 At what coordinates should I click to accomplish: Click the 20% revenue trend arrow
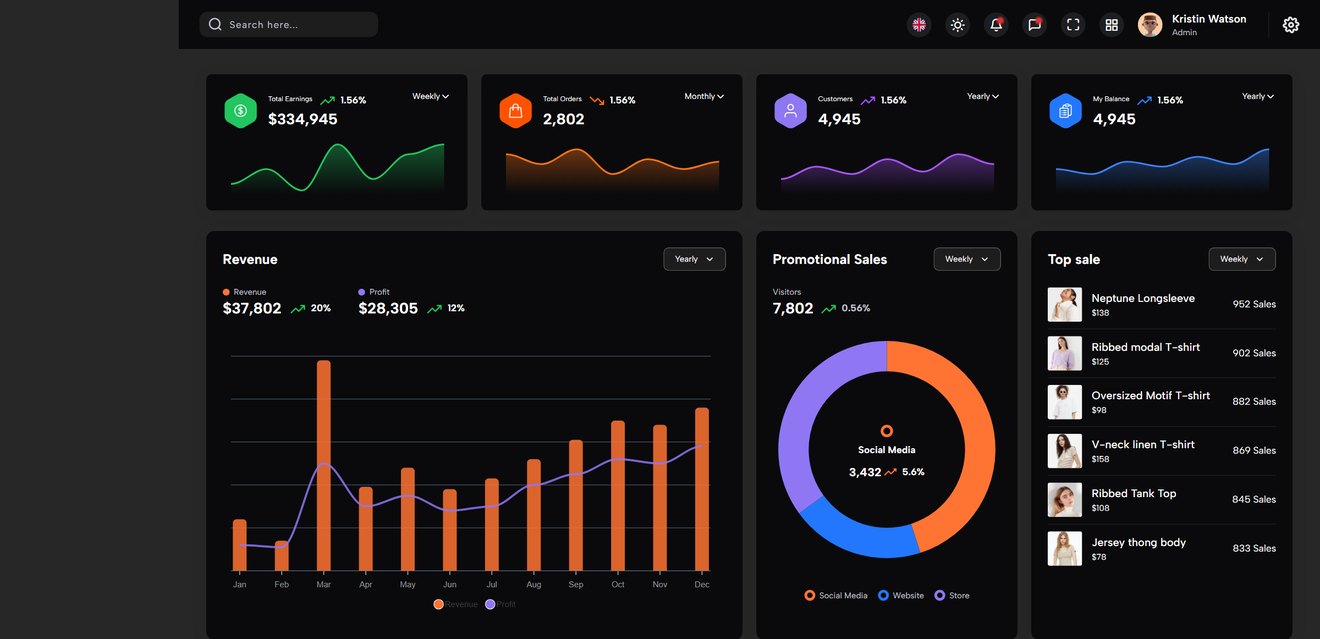[x=298, y=309]
